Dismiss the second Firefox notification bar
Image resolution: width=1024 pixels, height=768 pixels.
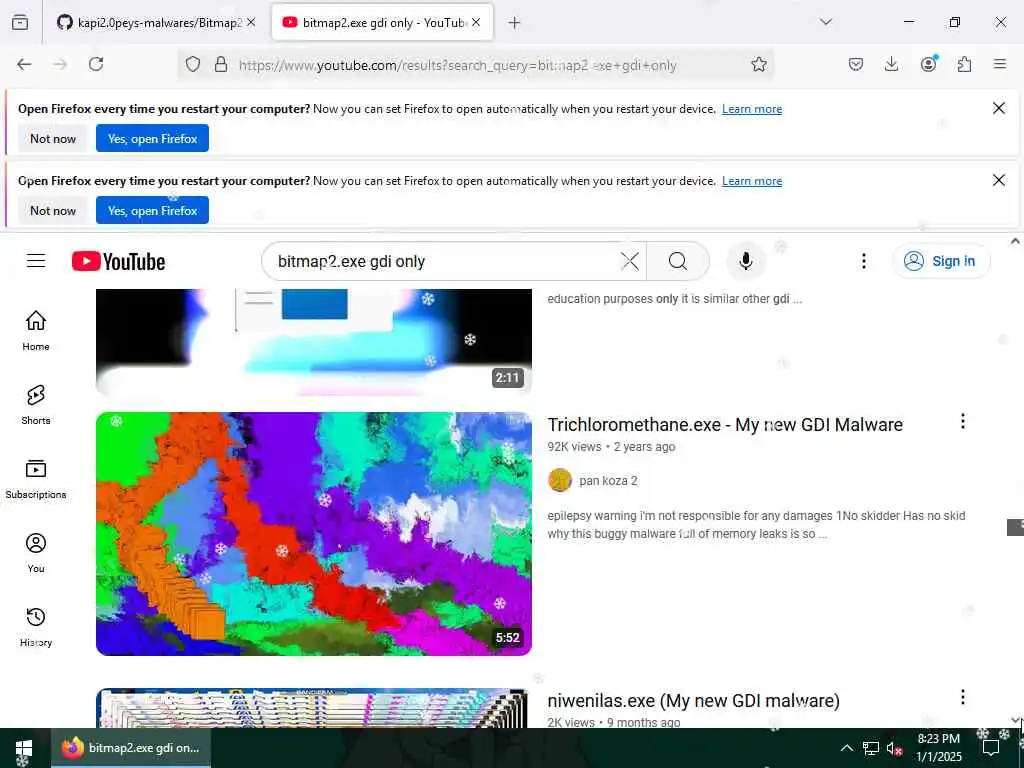coord(999,180)
